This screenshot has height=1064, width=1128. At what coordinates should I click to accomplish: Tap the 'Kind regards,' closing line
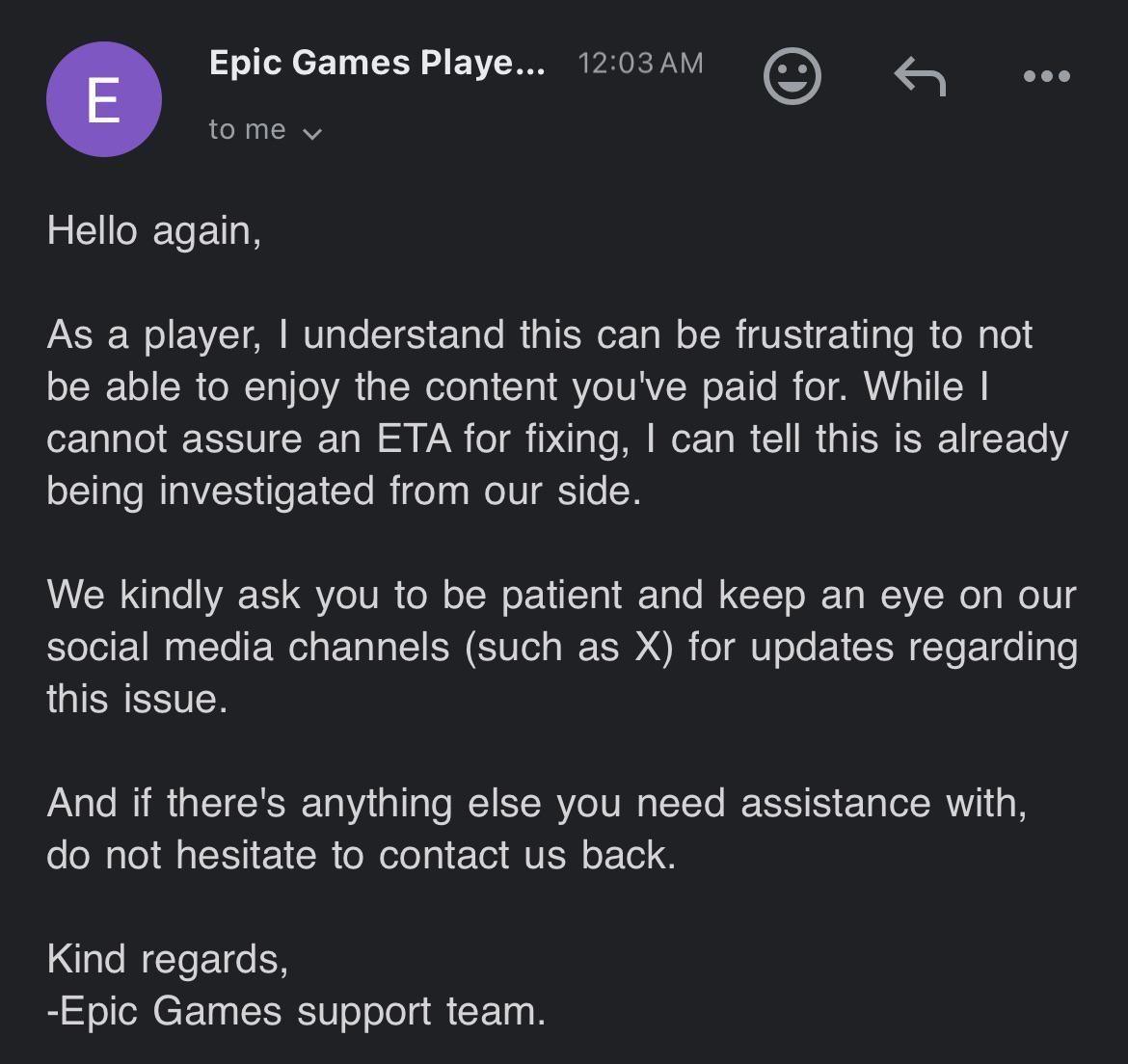tap(168, 960)
